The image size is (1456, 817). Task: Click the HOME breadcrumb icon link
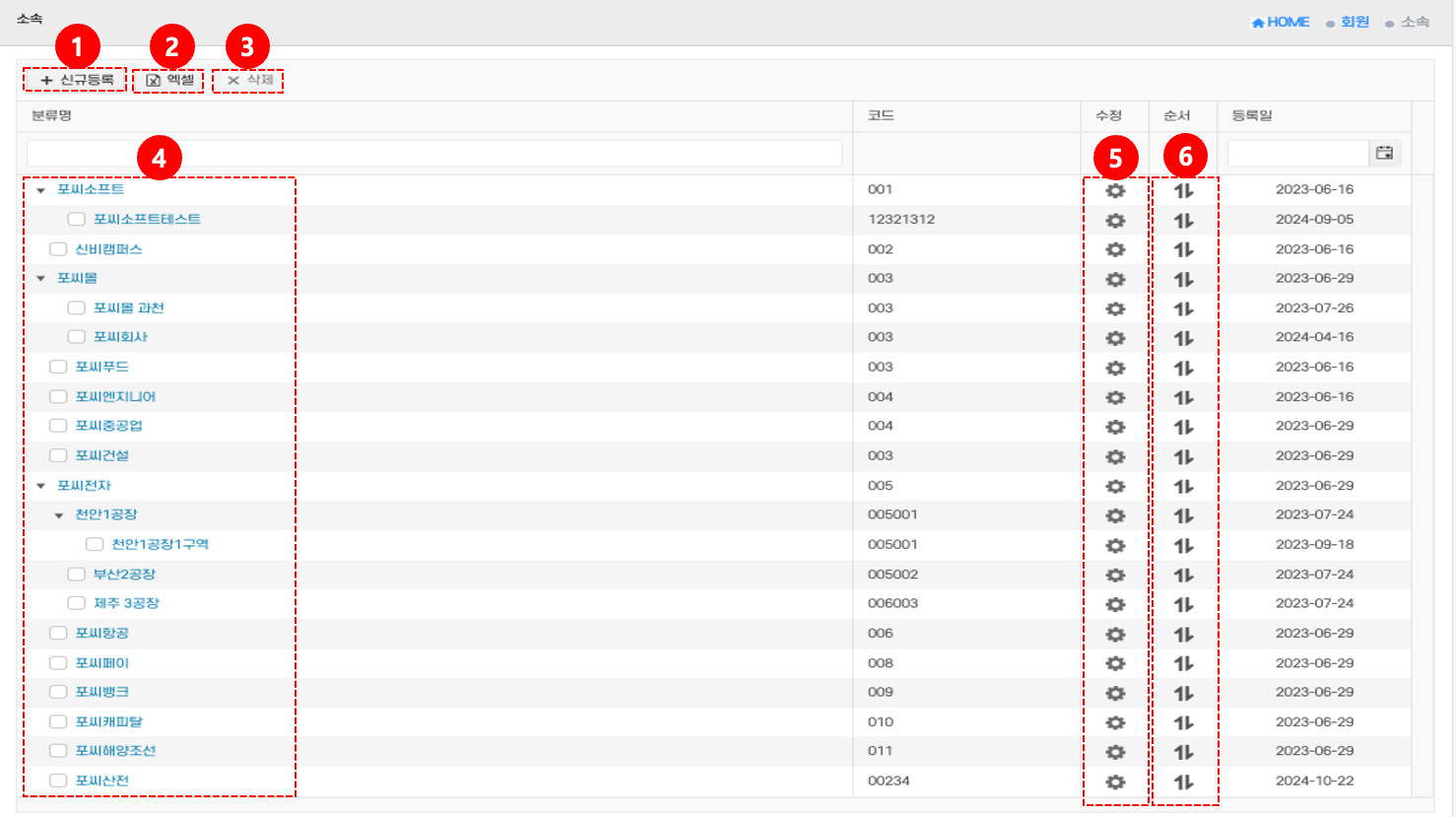[1280, 22]
